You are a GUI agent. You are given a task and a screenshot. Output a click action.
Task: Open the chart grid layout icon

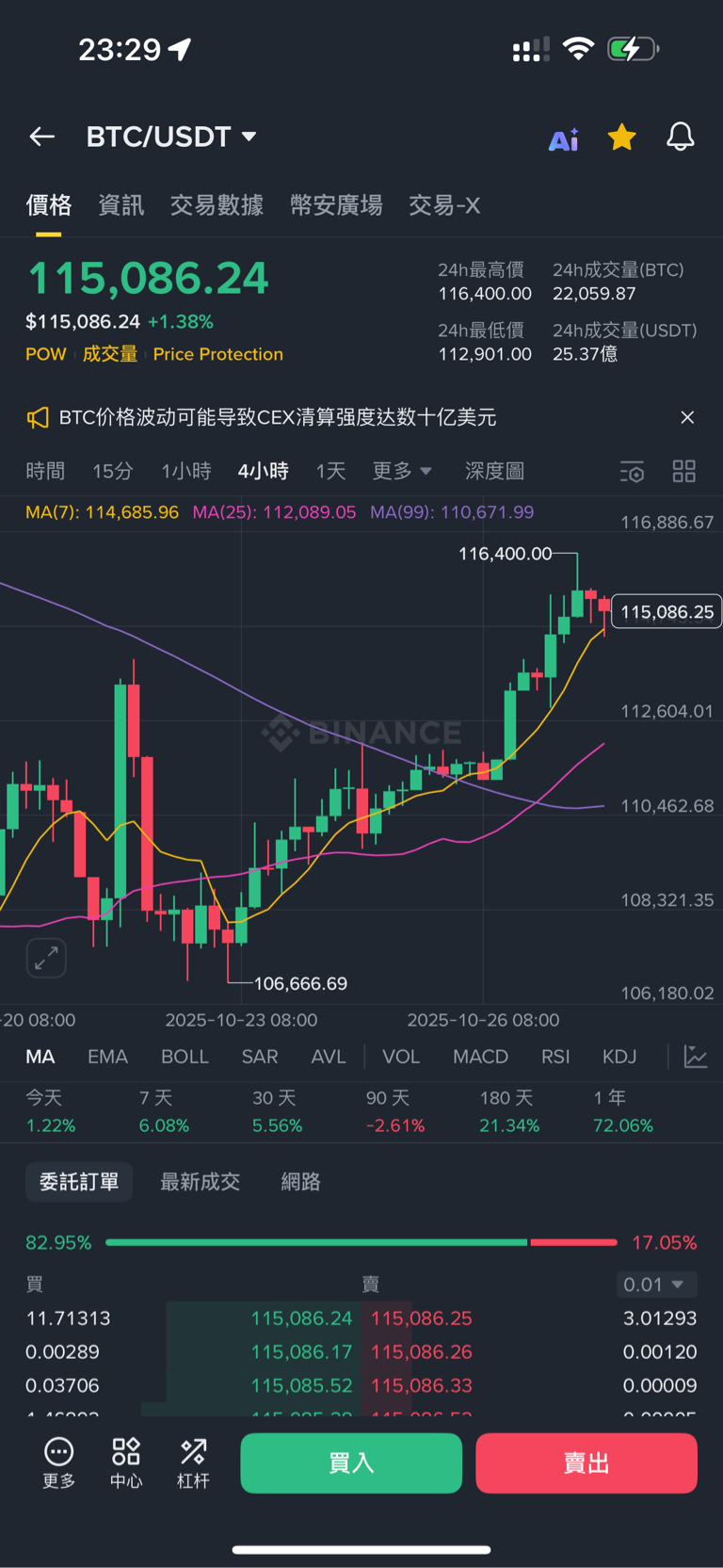coord(684,472)
